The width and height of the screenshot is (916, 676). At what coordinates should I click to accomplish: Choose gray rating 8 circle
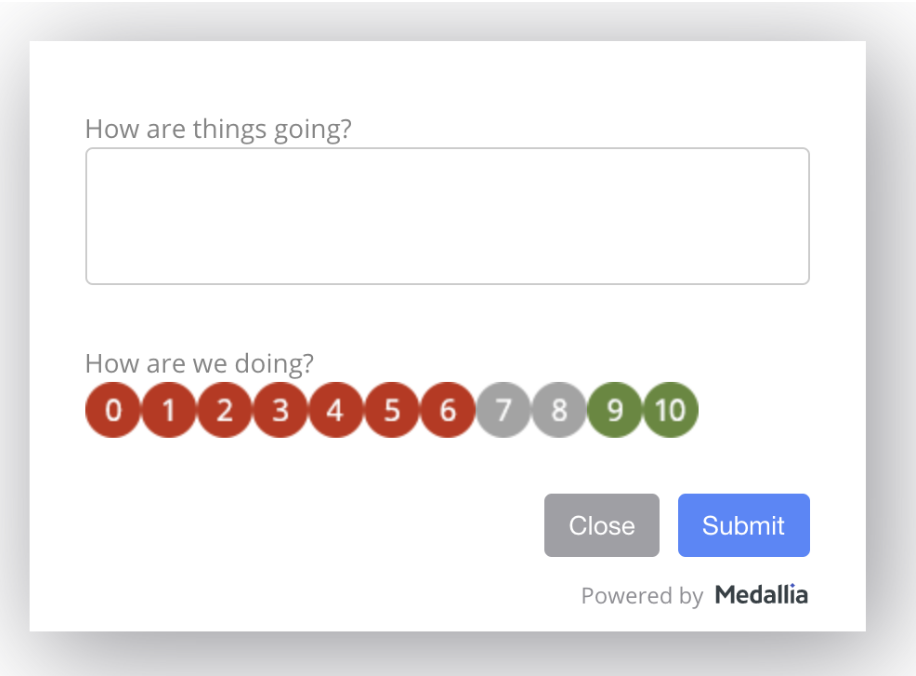coord(559,410)
